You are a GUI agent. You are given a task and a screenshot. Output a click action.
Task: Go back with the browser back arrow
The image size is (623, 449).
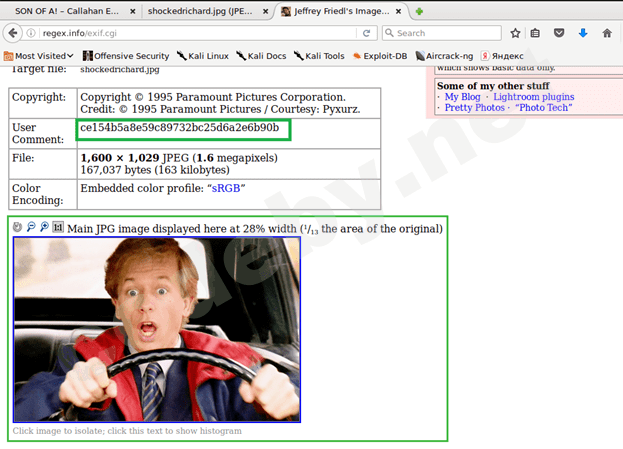[13, 33]
